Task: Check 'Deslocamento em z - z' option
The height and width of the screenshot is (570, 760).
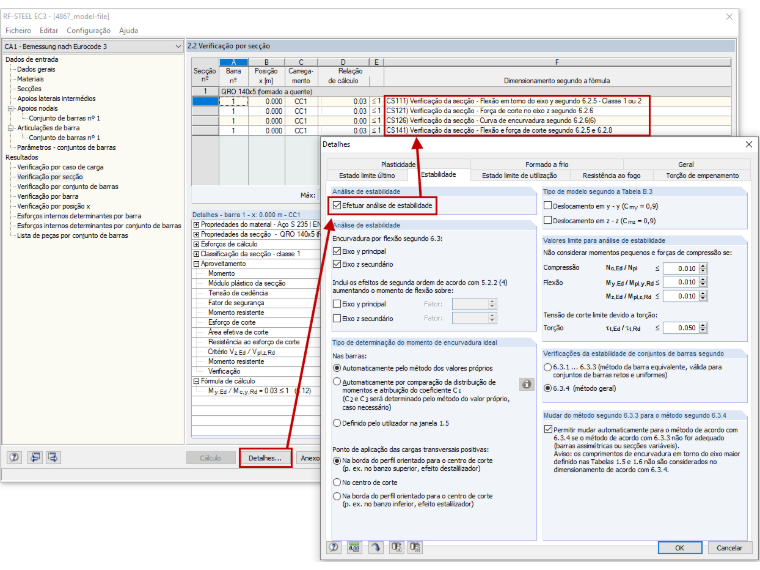Action: pos(548,220)
